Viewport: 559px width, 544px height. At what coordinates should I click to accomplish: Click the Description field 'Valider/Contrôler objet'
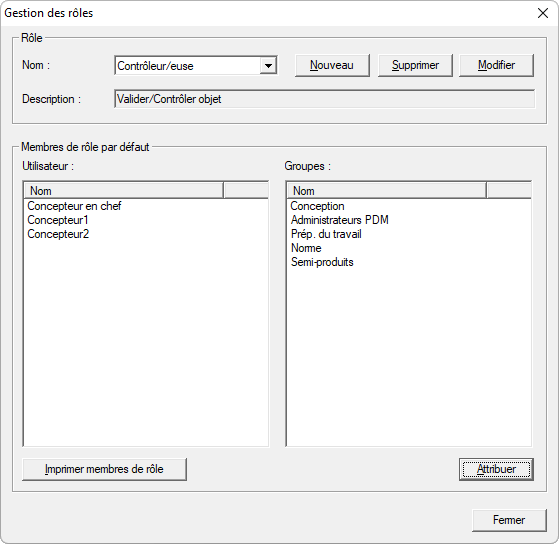click(x=324, y=99)
